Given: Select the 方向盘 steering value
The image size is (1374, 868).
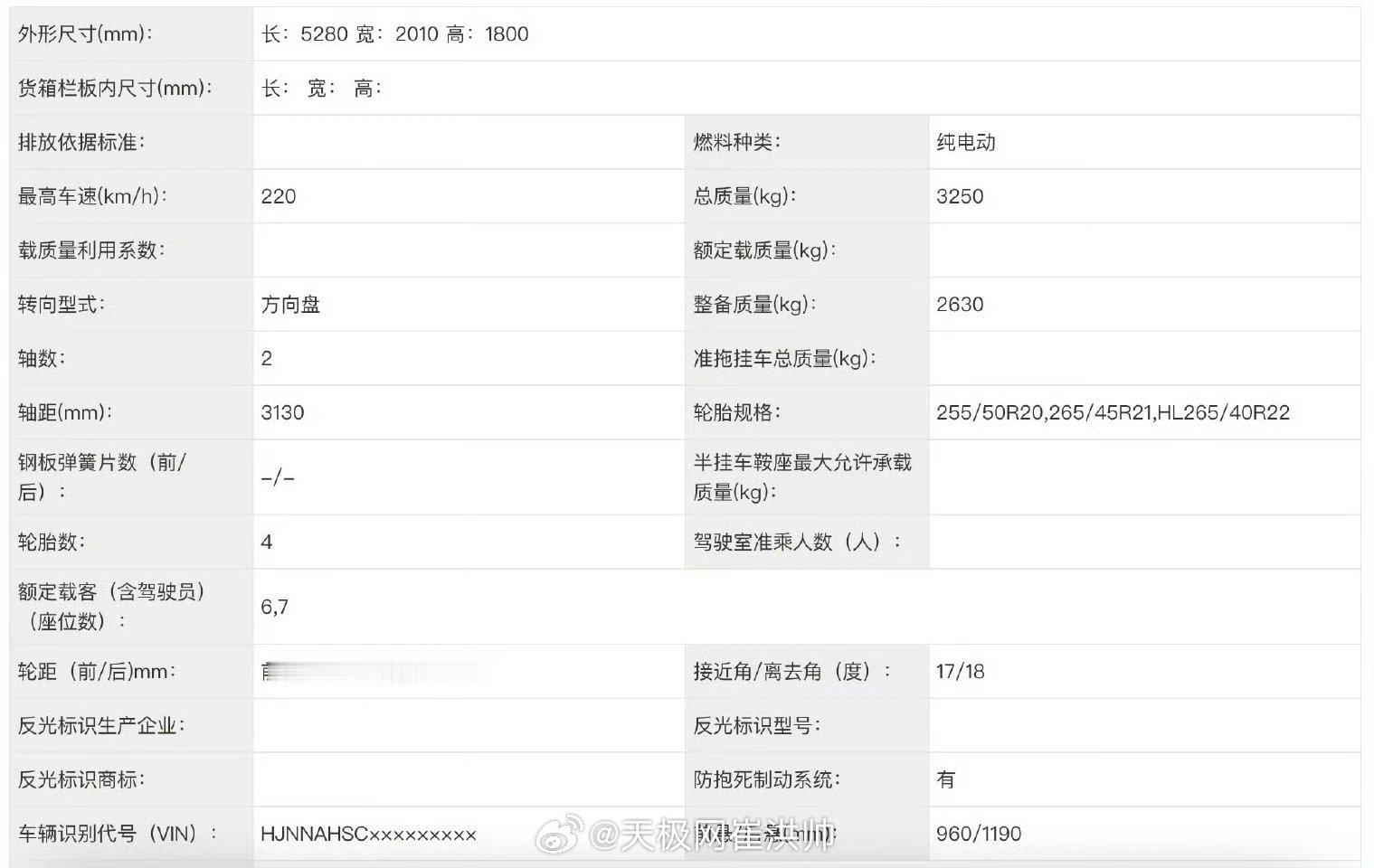Looking at the screenshot, I should coord(290,305).
